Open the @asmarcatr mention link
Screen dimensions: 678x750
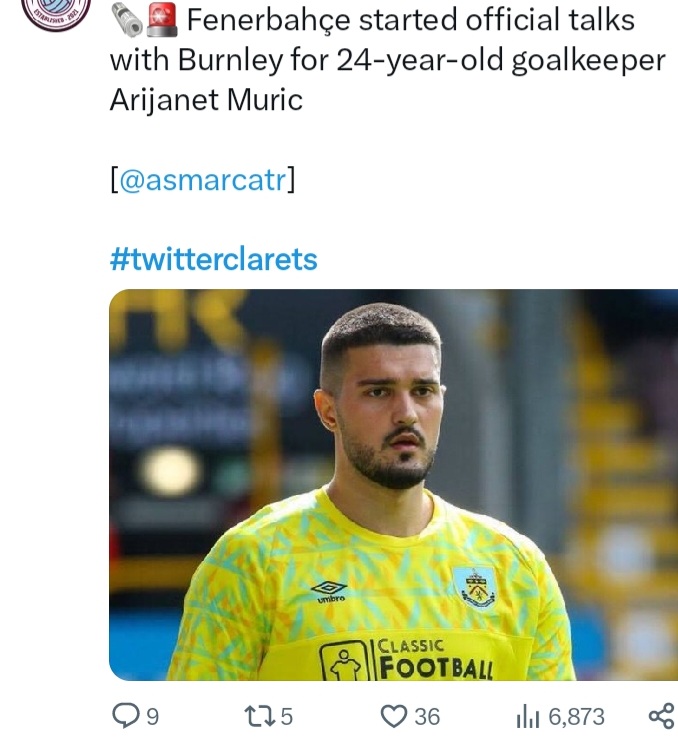pyautogui.click(x=202, y=181)
